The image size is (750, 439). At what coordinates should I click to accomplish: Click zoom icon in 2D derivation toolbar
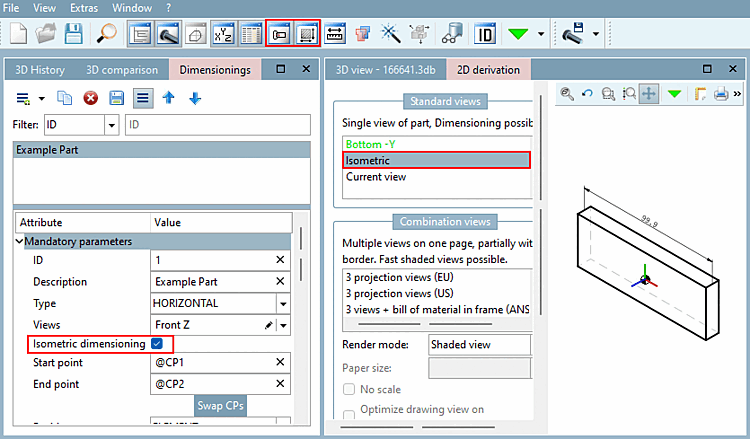coord(567,94)
